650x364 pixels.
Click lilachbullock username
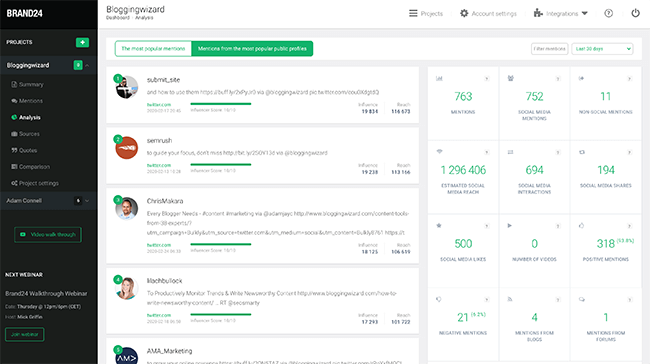click(x=165, y=281)
